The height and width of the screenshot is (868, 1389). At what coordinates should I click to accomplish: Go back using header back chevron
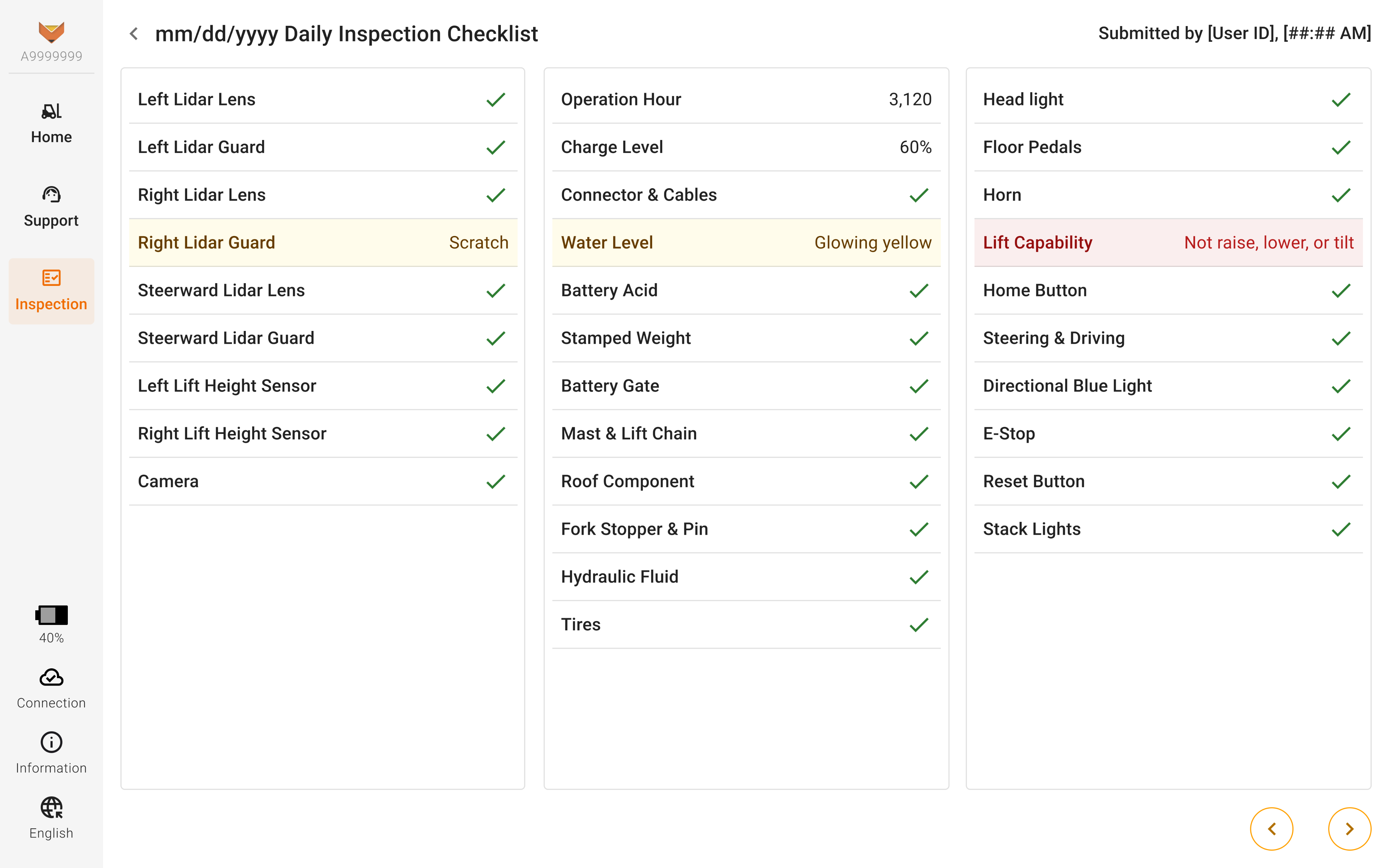pyautogui.click(x=134, y=34)
